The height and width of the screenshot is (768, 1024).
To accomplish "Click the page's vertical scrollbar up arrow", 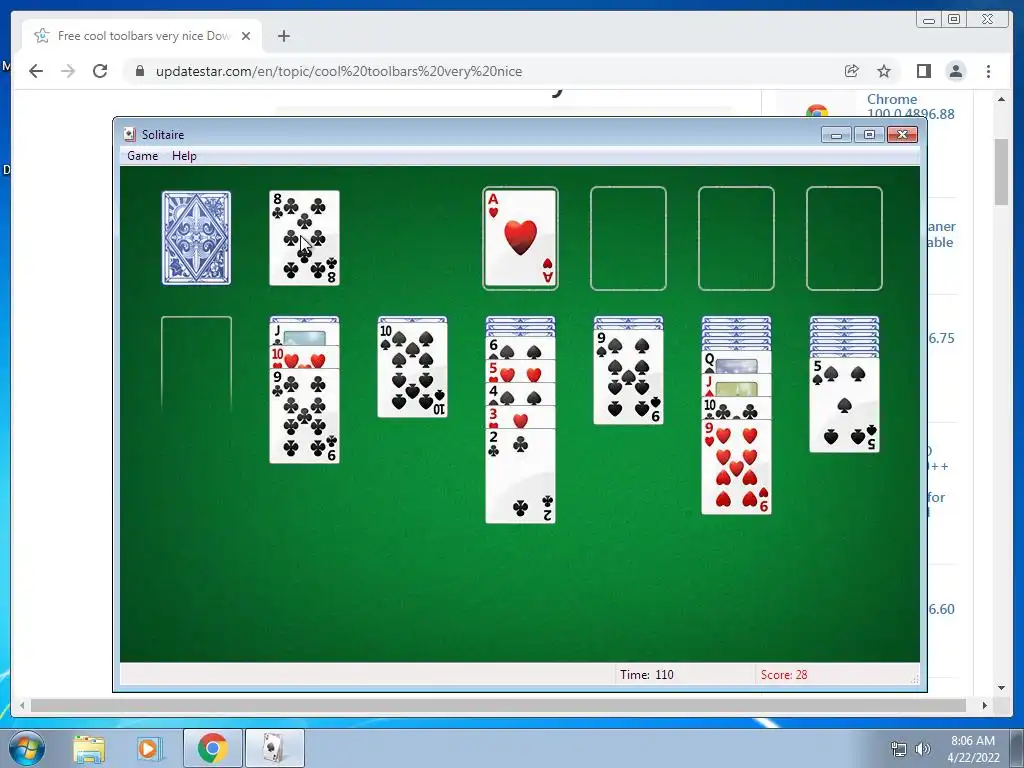I will point(1001,99).
